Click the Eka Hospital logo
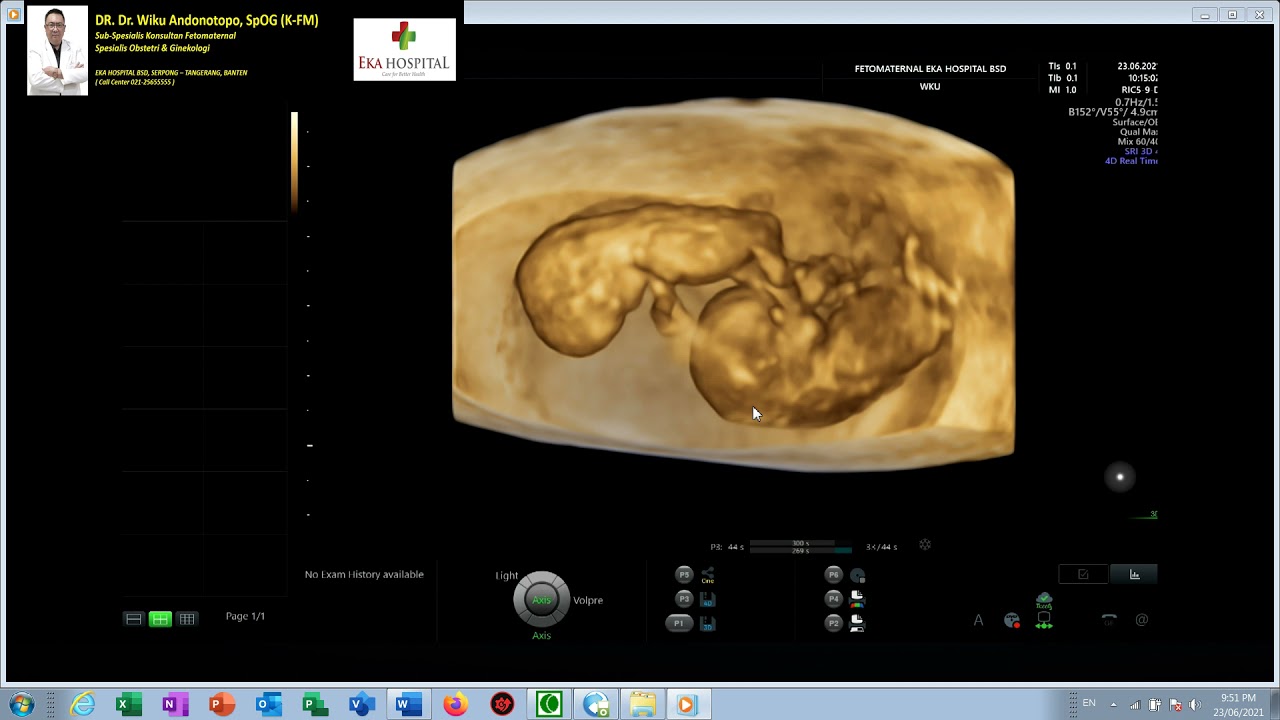The width and height of the screenshot is (1280, 720). click(x=405, y=49)
